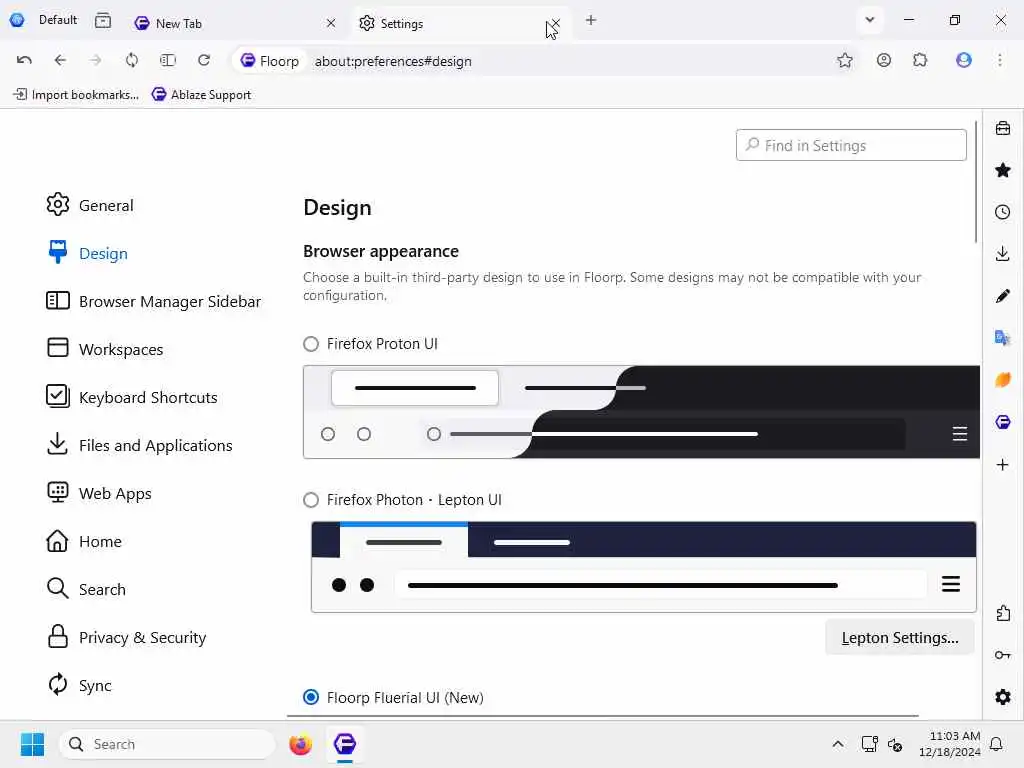Click the Firefox Proton UI preview thumbnail
1024x768 pixels.
(x=641, y=412)
